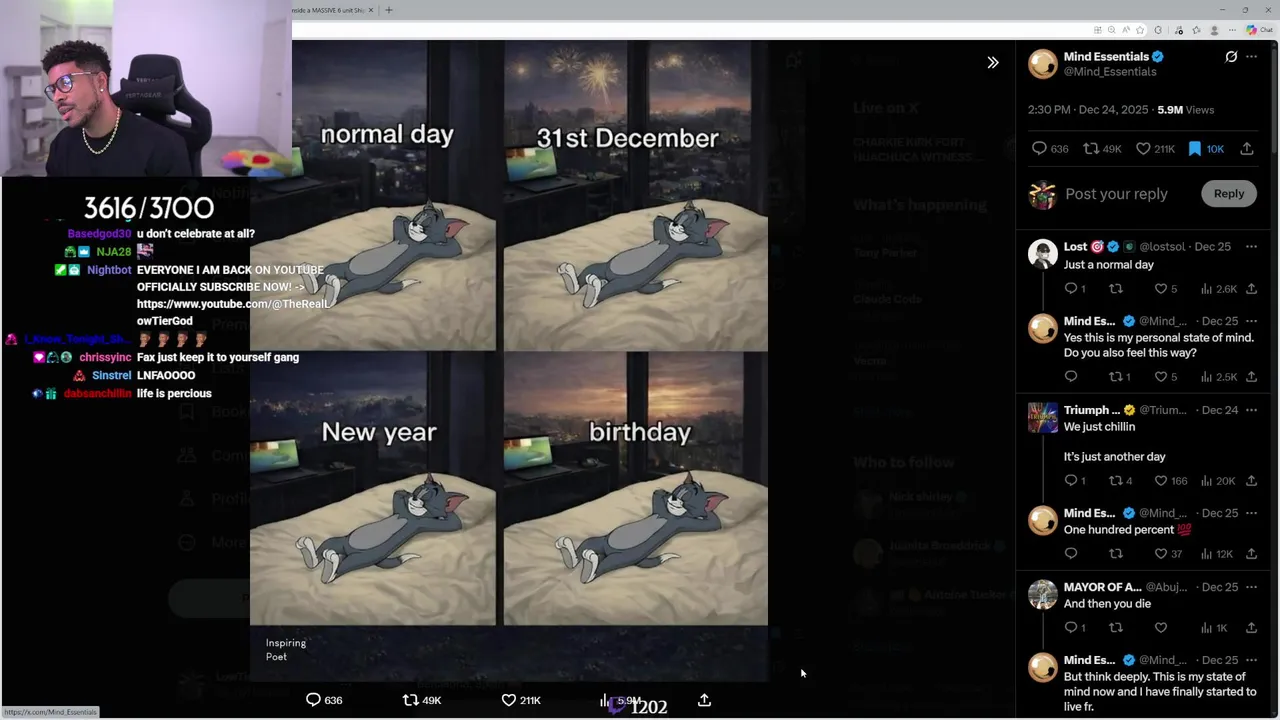The height and width of the screenshot is (720, 1280).
Task: Like the 'Do you also feel this way?' reply
Action: pyautogui.click(x=1165, y=377)
